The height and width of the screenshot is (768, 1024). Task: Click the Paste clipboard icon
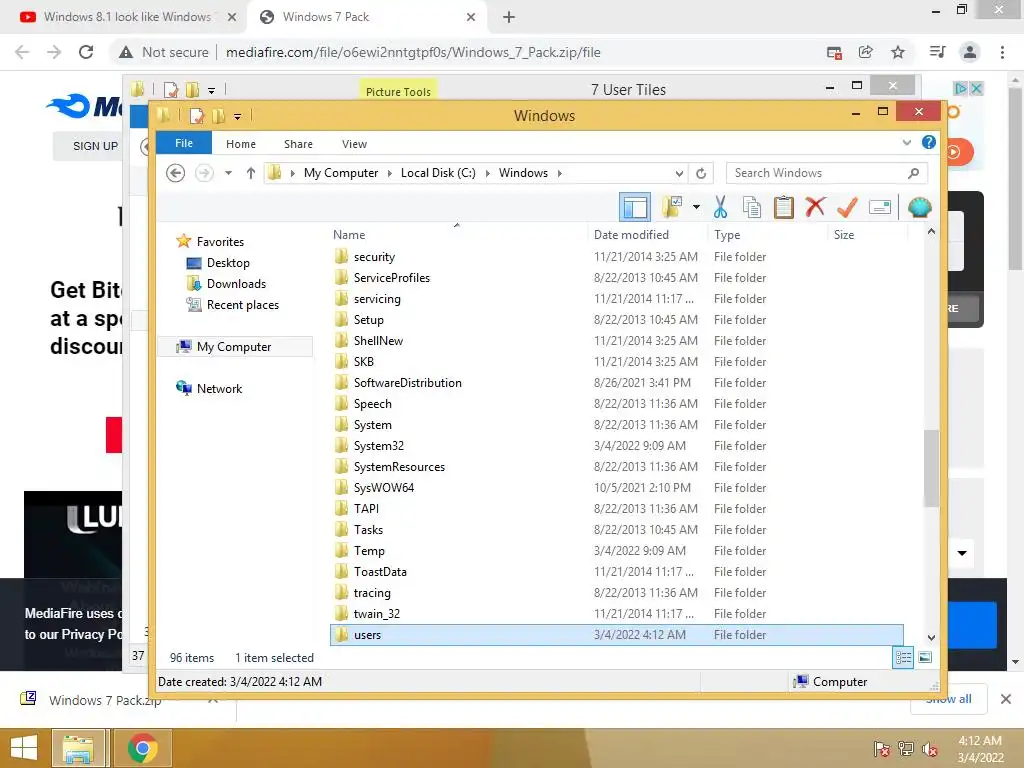point(783,207)
